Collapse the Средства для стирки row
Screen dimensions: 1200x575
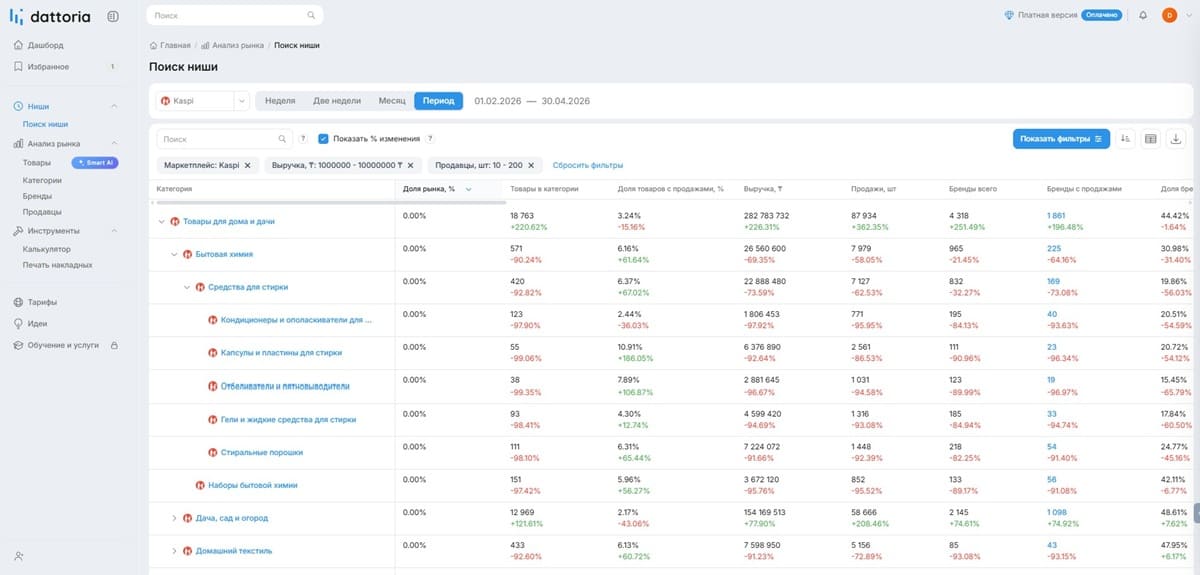tap(186, 287)
